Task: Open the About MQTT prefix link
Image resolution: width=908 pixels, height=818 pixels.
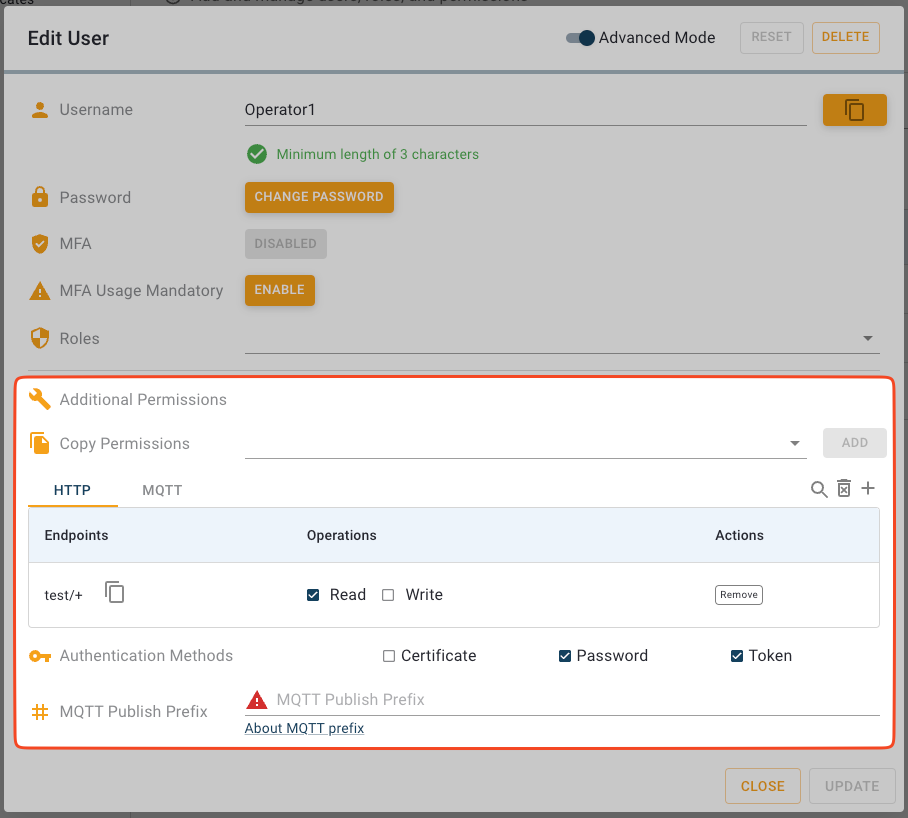Action: 304,728
